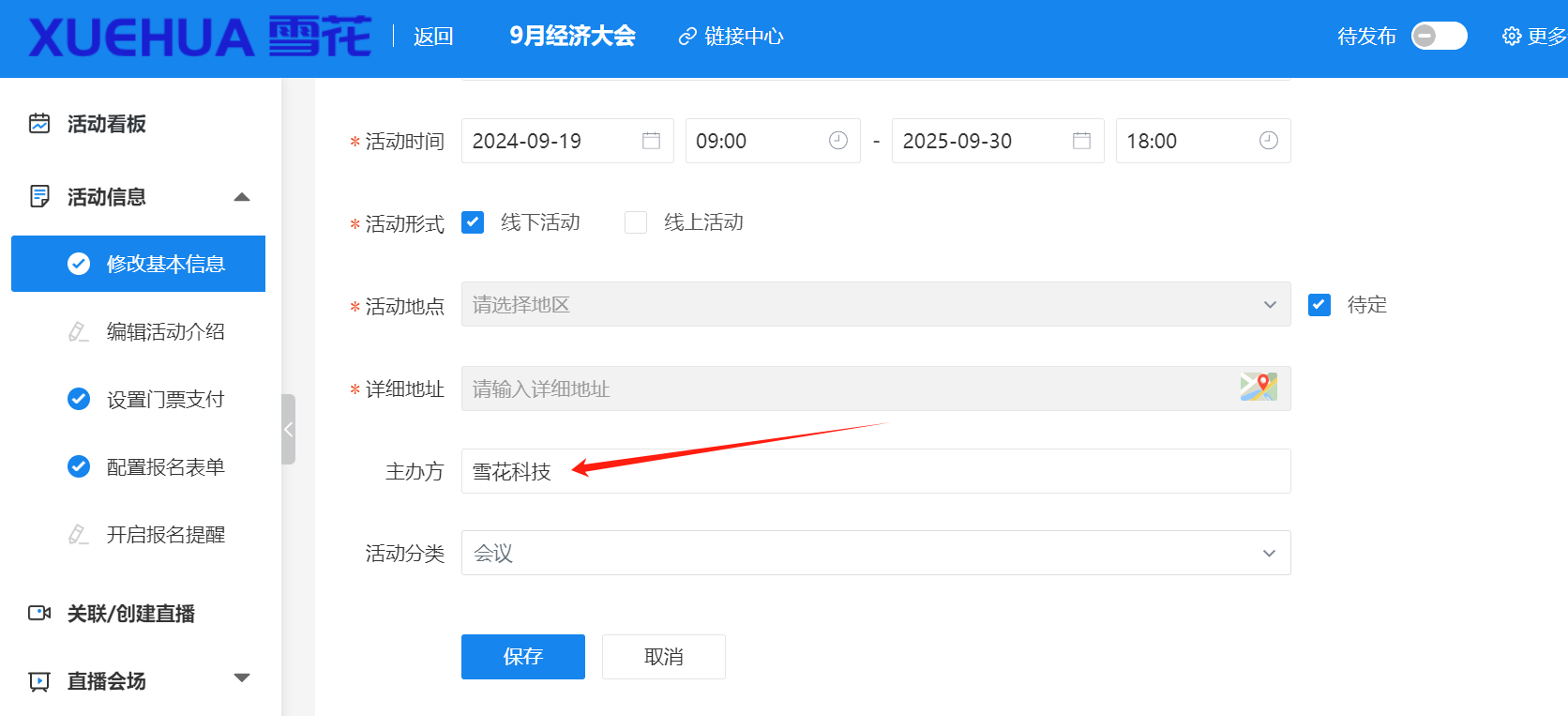Click the pencil icon beside 开启报名提醒
The image size is (1568, 716).
[79, 534]
